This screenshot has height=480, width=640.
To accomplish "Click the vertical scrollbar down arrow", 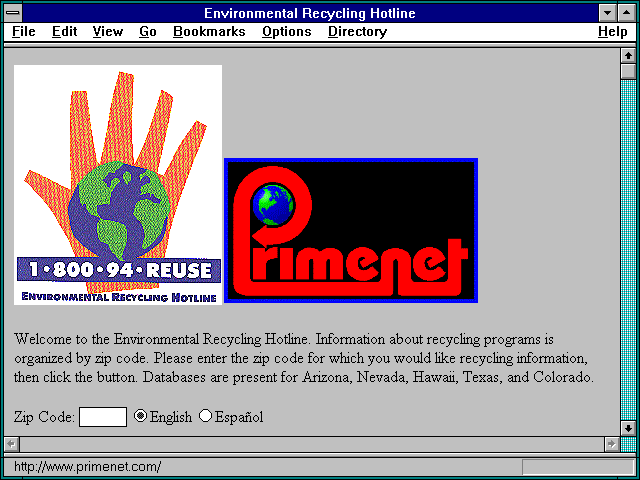I will (628, 428).
